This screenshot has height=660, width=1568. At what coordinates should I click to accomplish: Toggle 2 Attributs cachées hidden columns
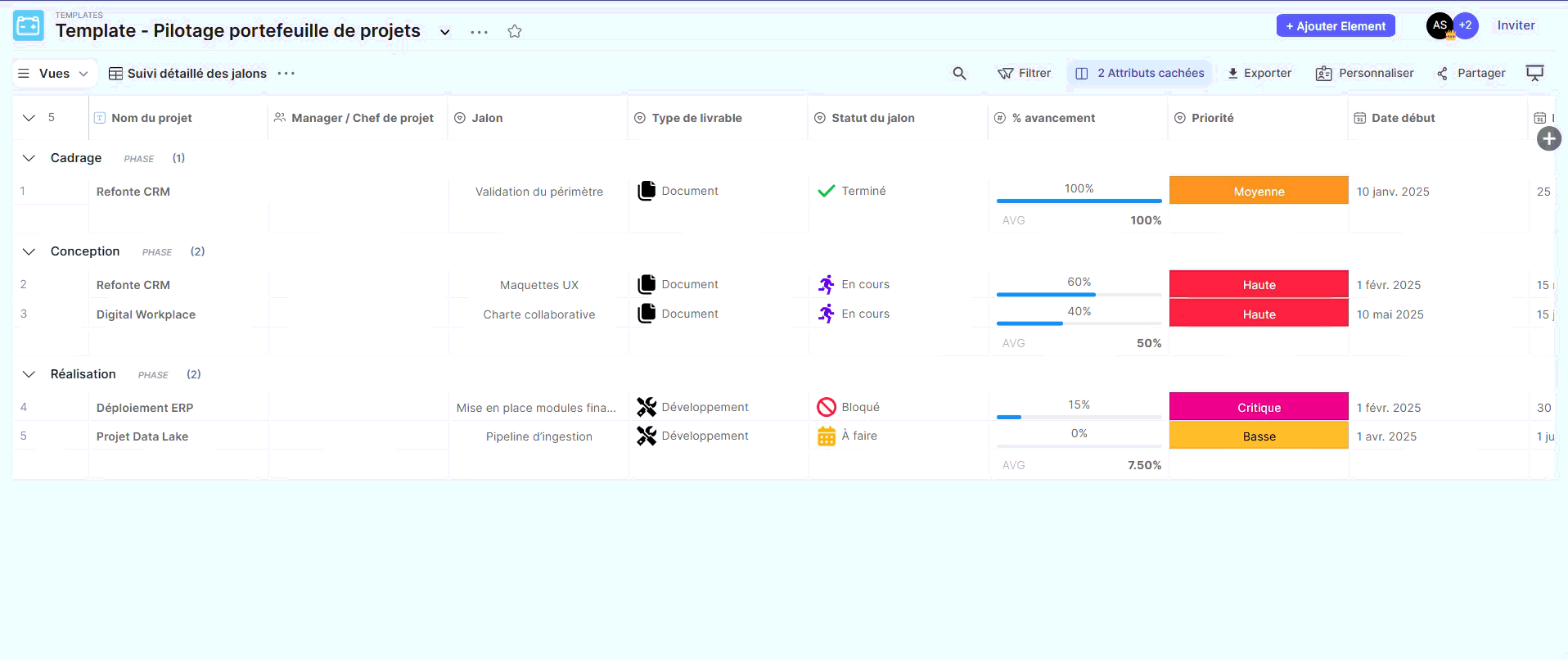point(1140,74)
